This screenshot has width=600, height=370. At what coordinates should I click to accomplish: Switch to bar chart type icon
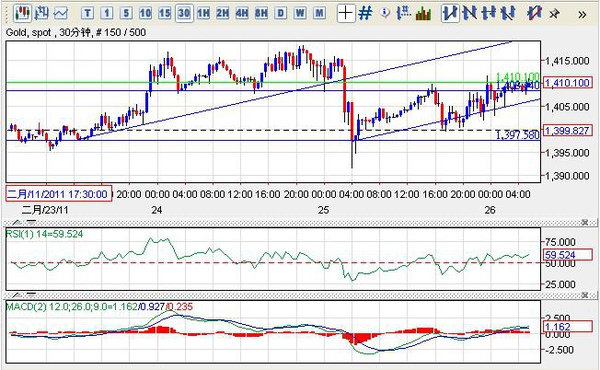pyautogui.click(x=41, y=13)
